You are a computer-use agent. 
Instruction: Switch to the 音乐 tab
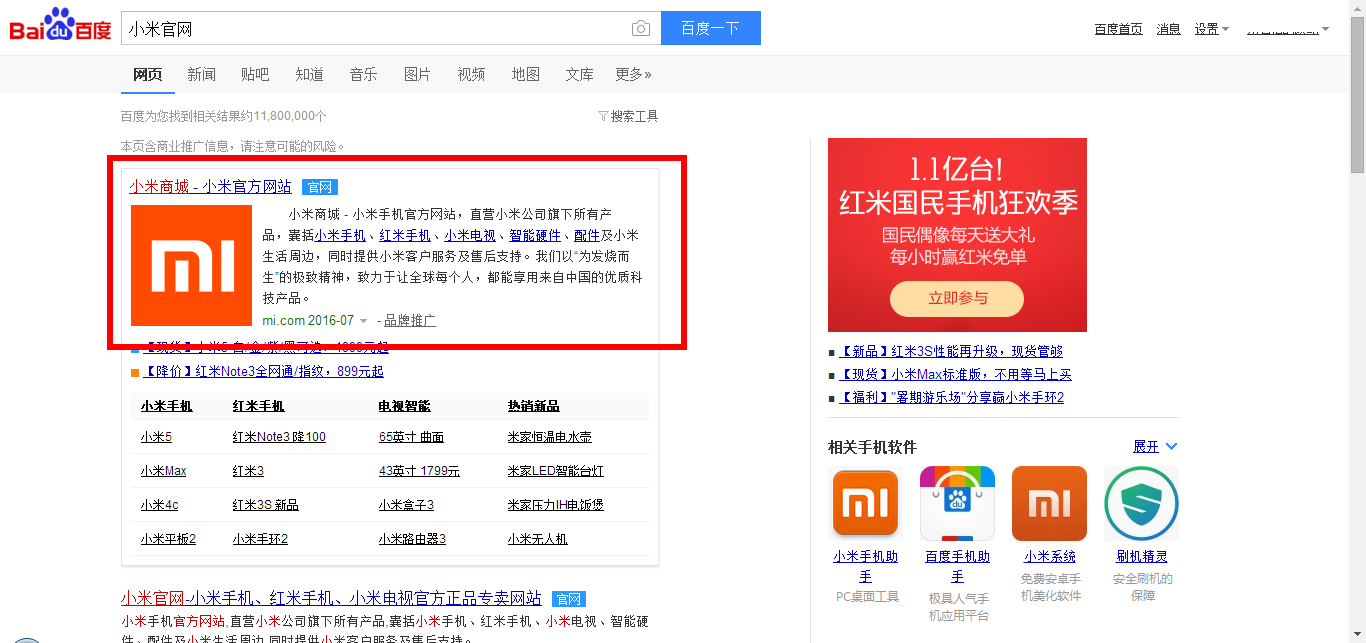[x=363, y=74]
